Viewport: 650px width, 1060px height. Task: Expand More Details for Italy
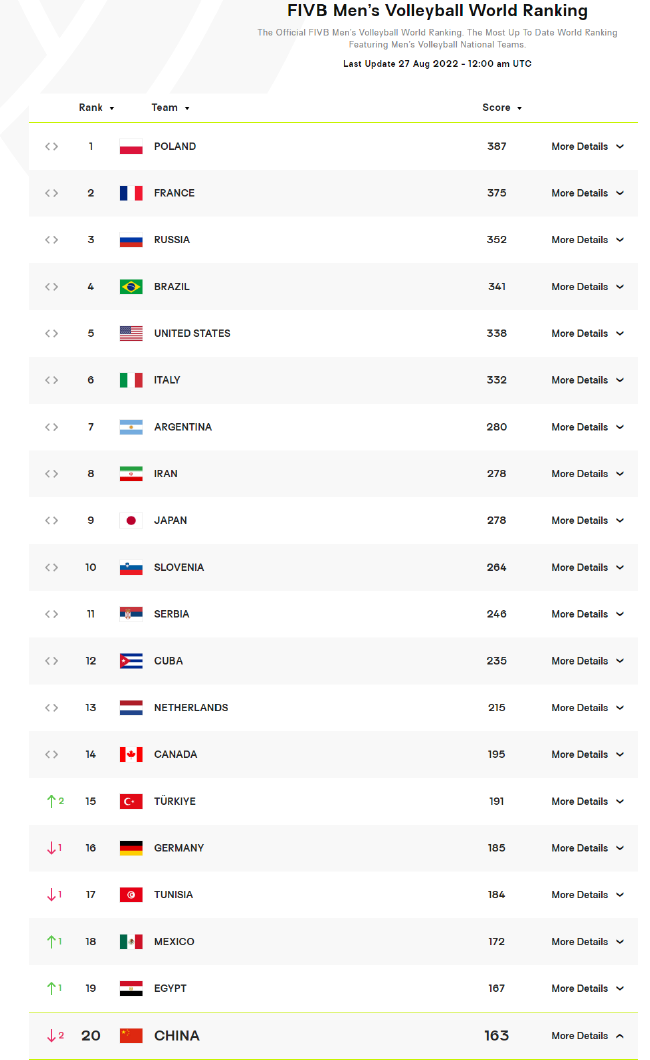[x=587, y=381]
